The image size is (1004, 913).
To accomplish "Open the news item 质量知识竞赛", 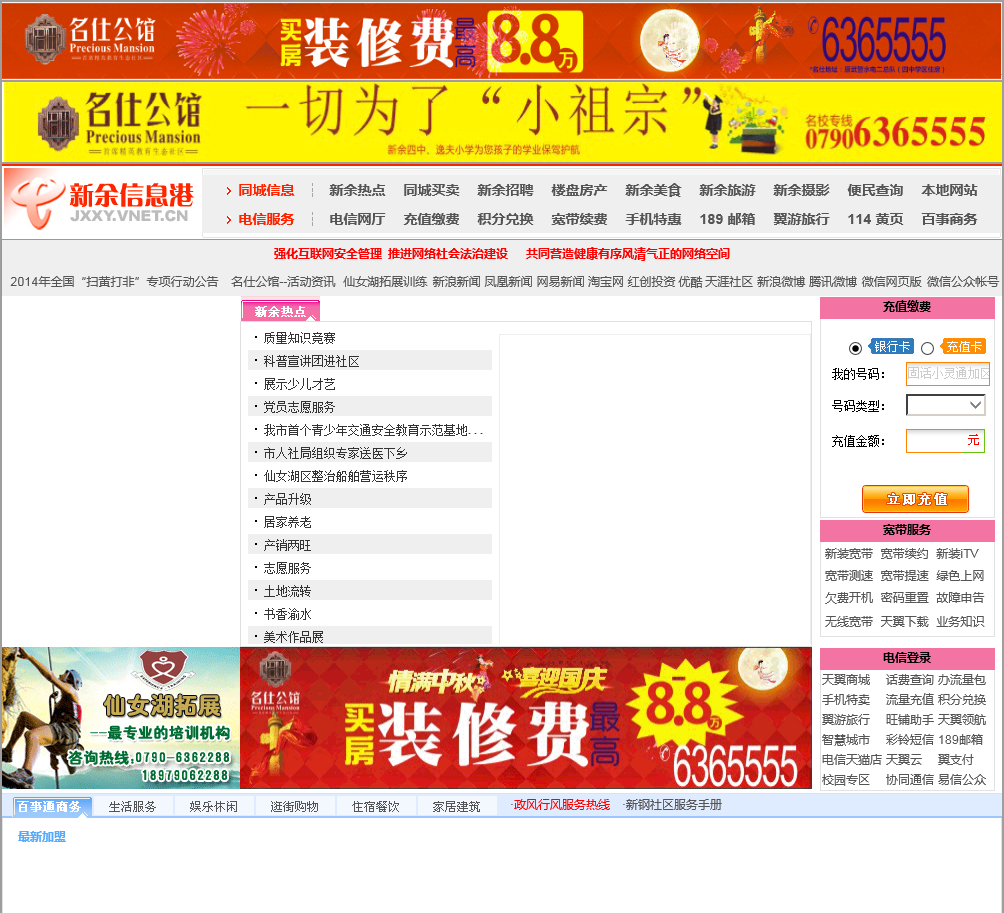I will [x=300, y=338].
